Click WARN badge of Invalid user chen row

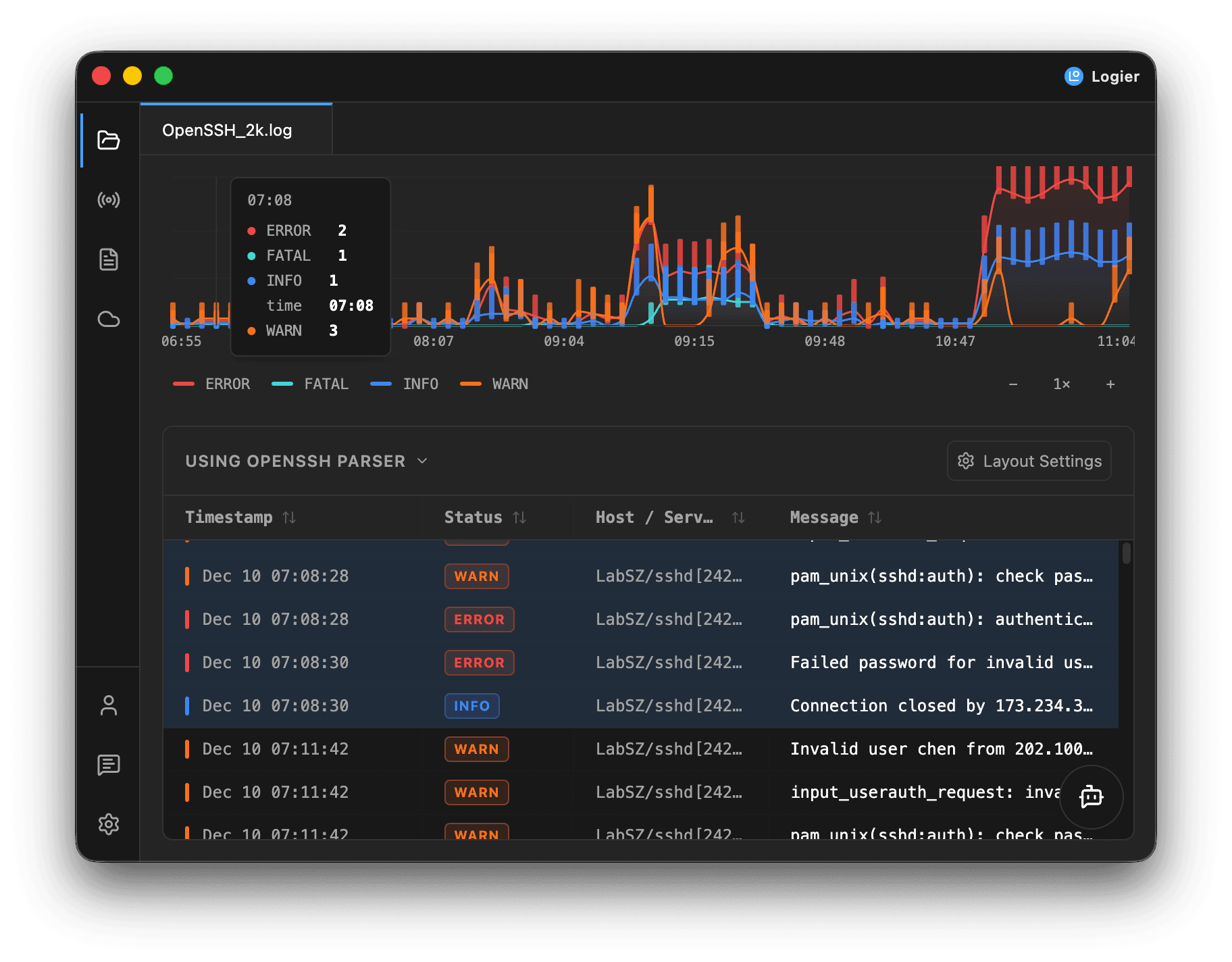tap(476, 749)
